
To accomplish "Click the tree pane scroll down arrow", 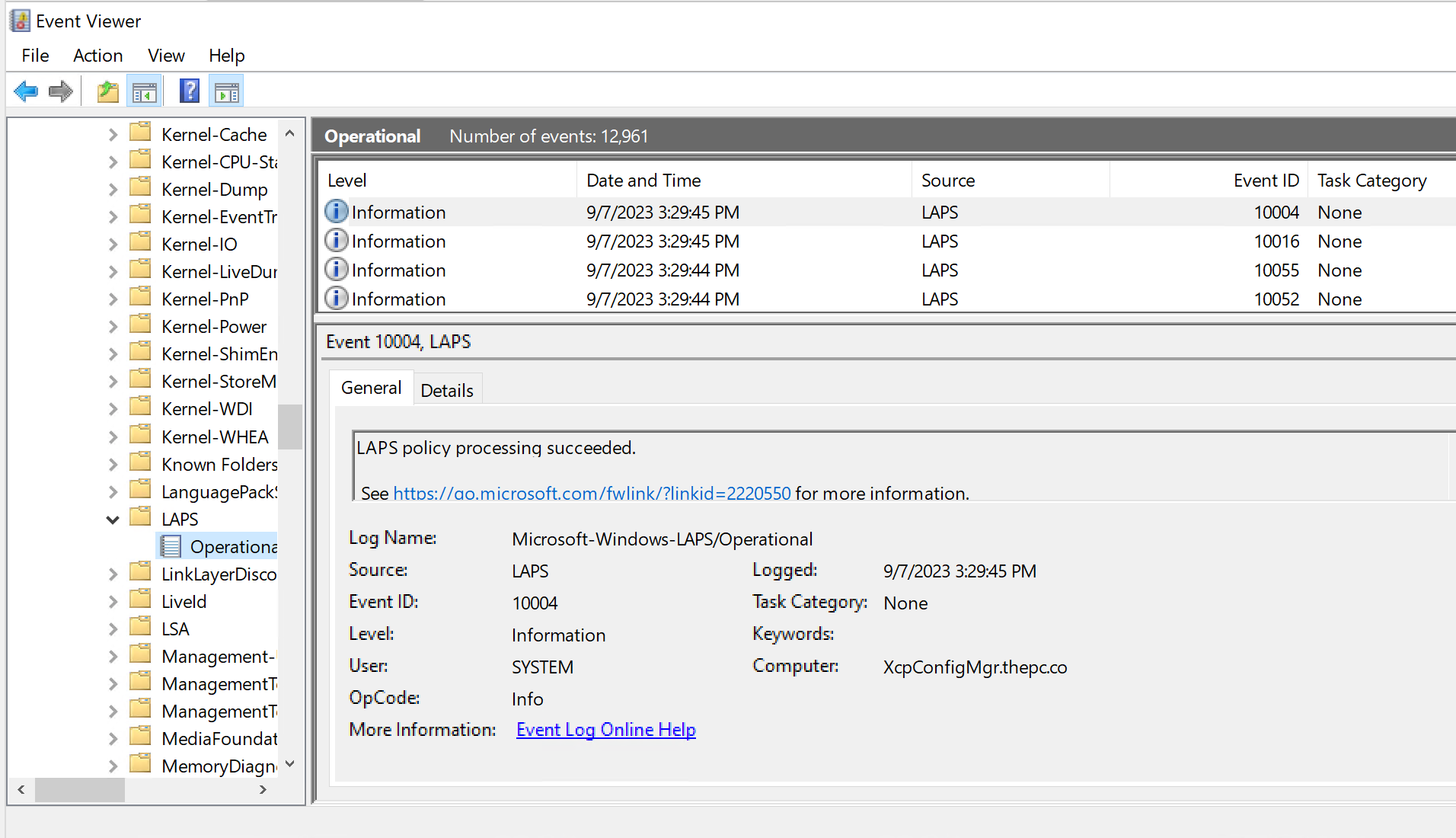I will coord(289,764).
